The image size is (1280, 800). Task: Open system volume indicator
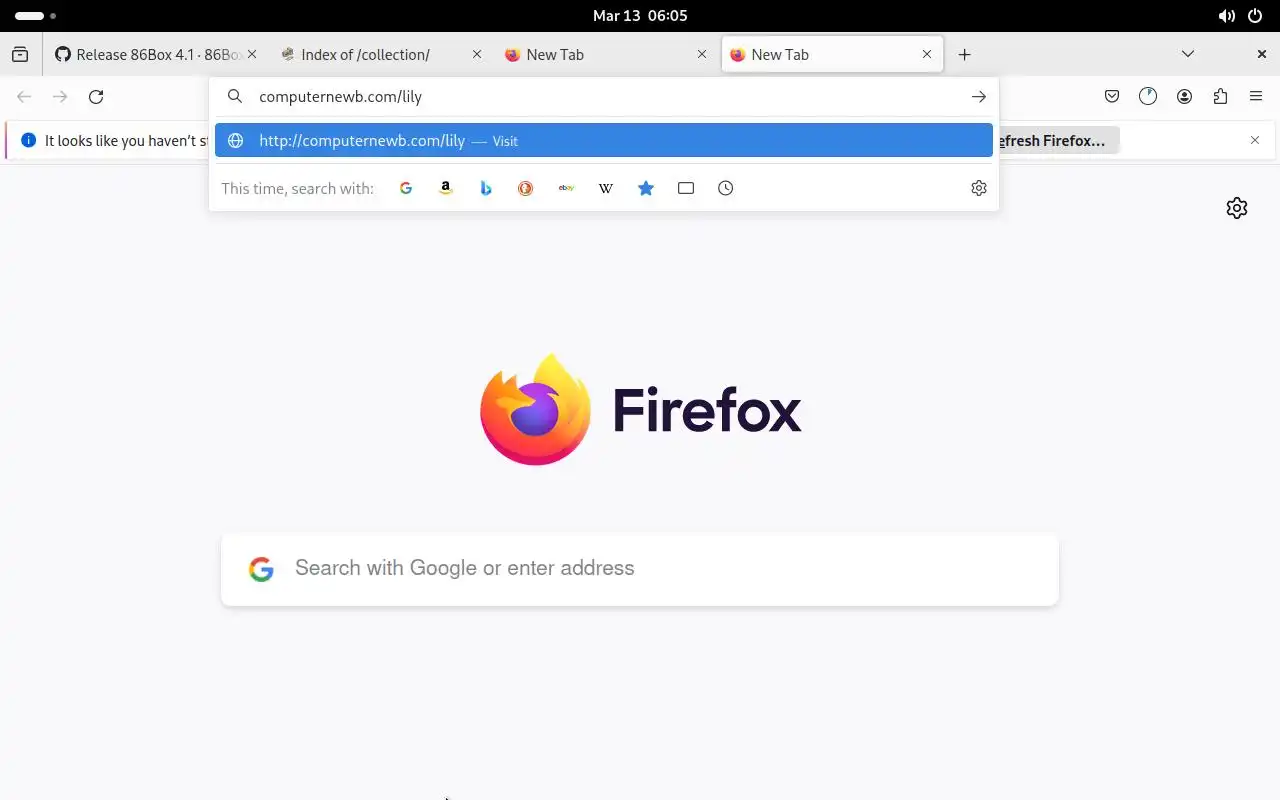click(1226, 16)
